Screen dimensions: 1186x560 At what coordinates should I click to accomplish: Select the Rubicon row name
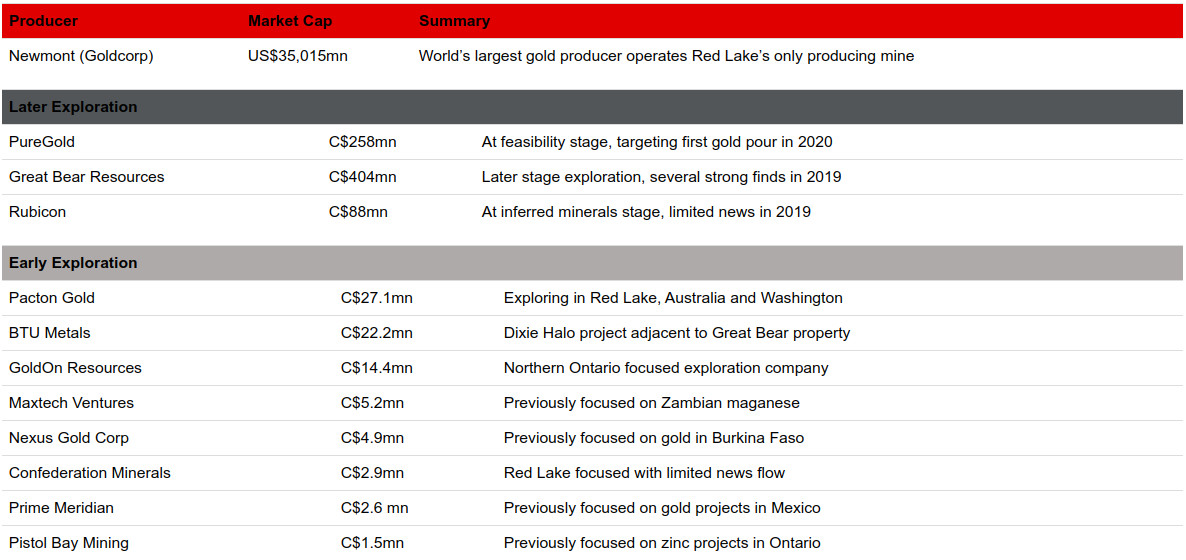37,212
